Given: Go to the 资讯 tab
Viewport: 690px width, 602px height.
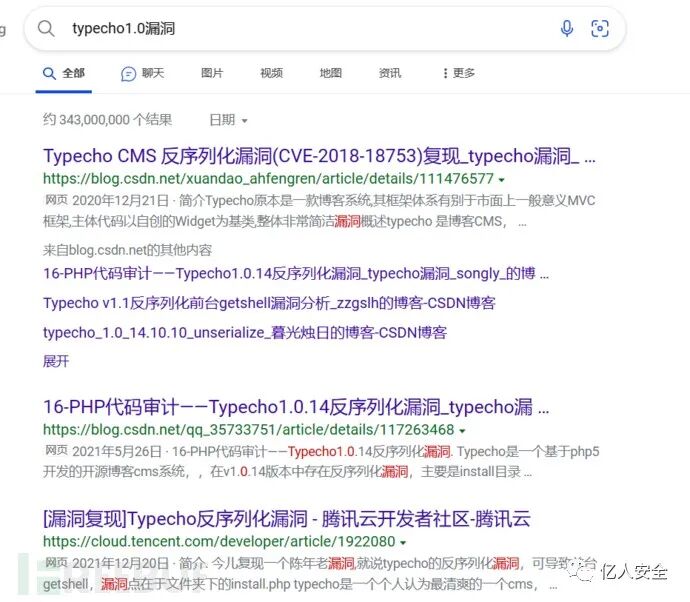Looking at the screenshot, I should [390, 73].
